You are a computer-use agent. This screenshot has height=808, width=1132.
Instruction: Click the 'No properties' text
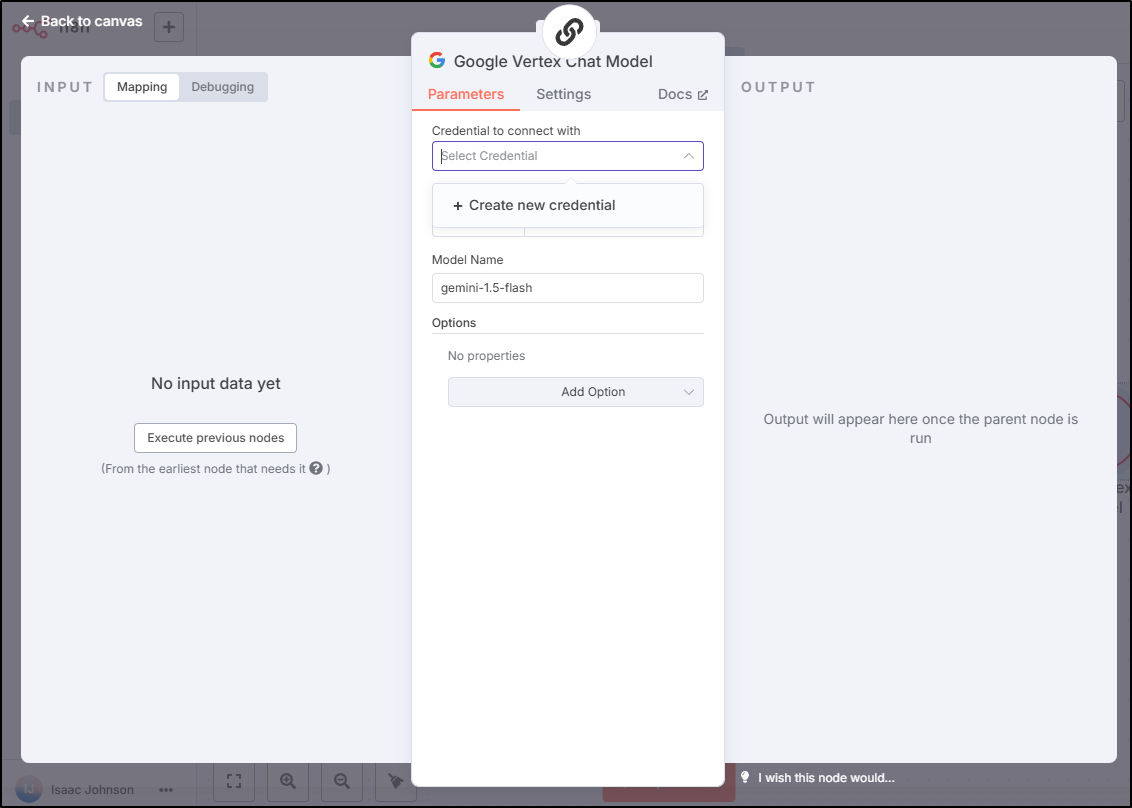coord(486,356)
